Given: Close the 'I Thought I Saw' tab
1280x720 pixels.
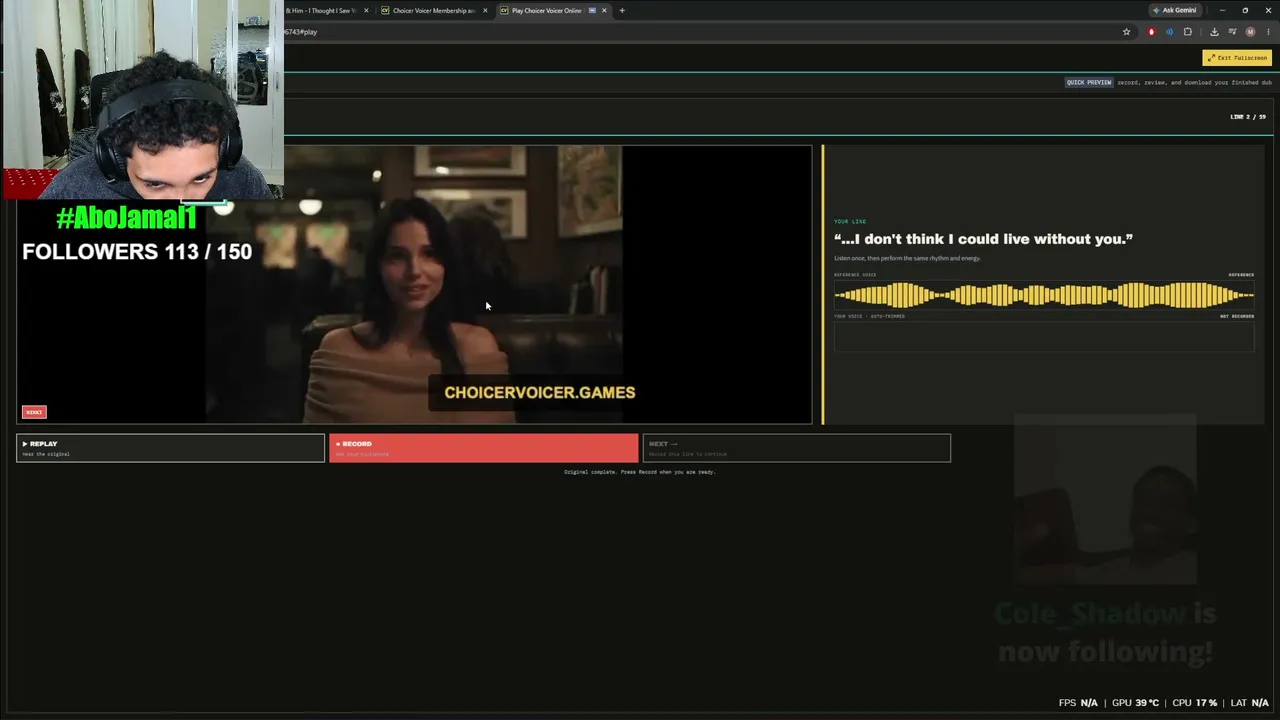Looking at the screenshot, I should point(366,11).
